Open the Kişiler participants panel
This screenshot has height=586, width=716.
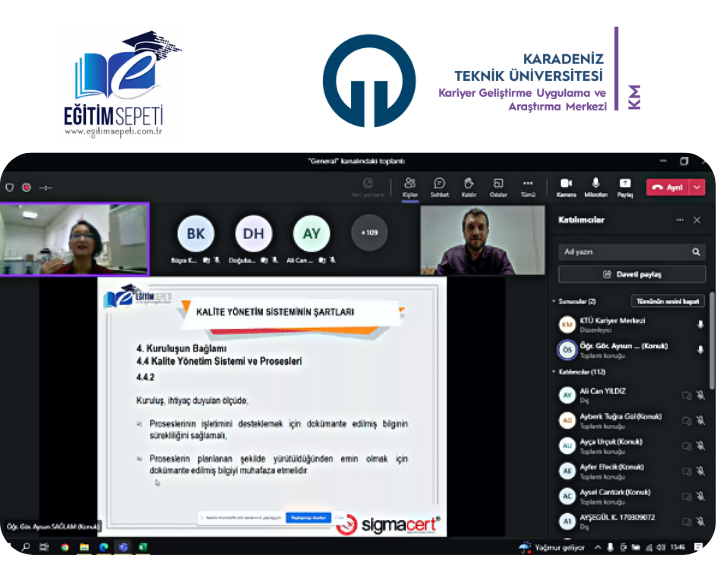click(410, 186)
